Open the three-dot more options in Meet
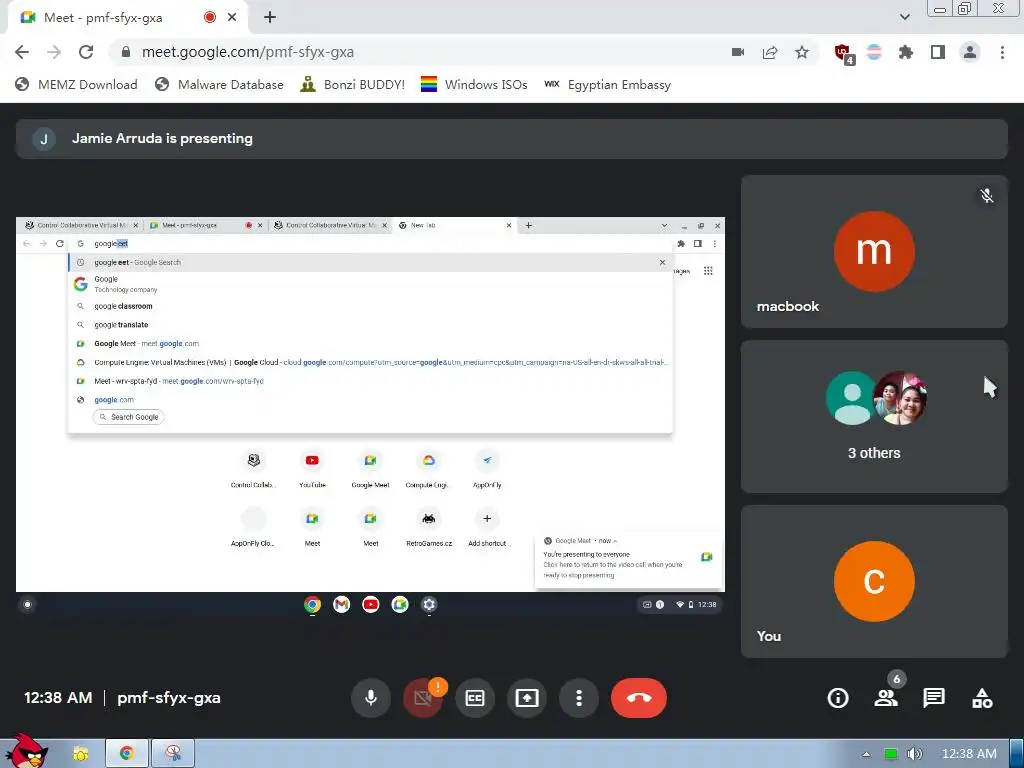 point(579,698)
